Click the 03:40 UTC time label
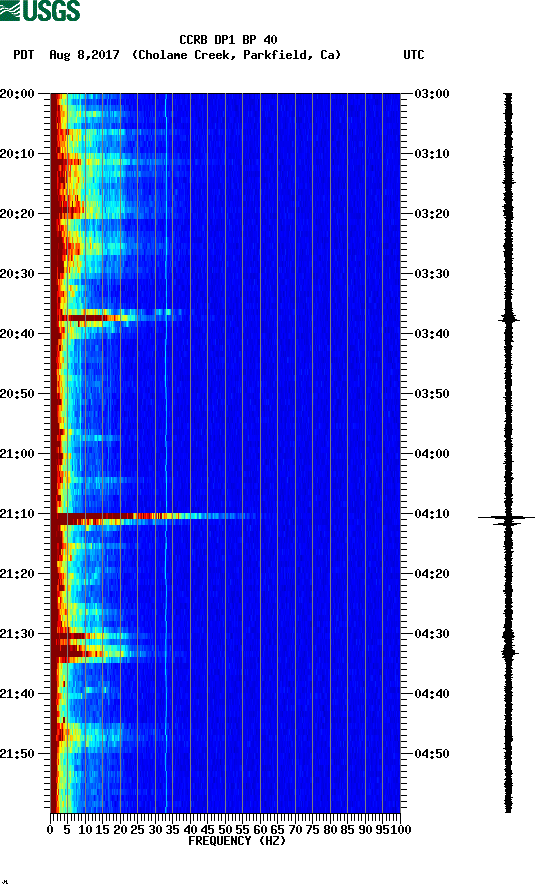Viewport: 552px width, 893px height. pos(432,334)
